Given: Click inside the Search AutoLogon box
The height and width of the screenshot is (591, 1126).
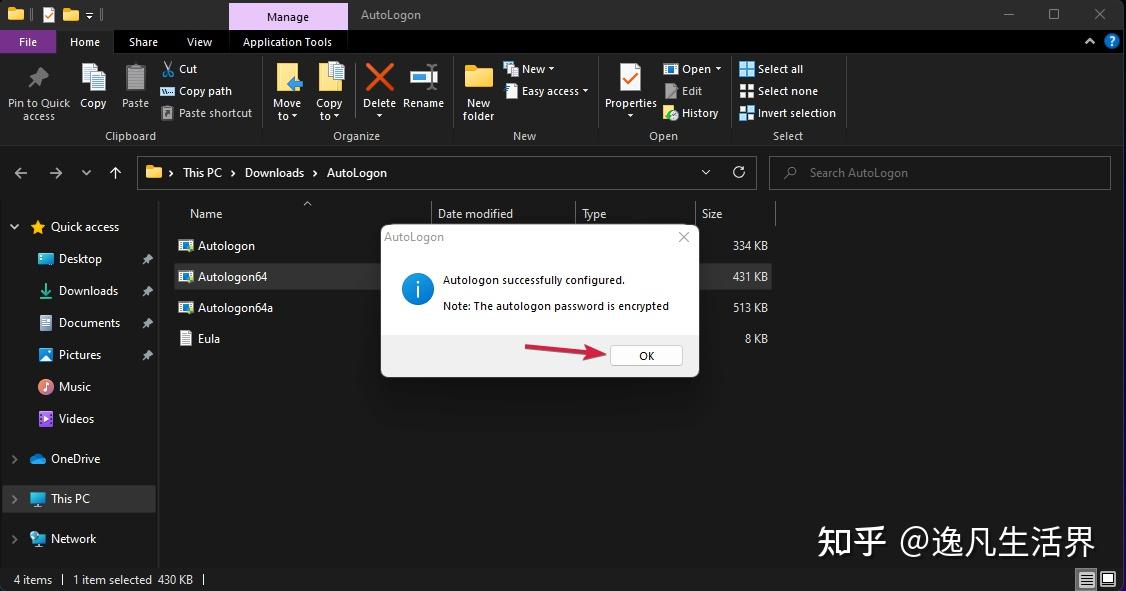Looking at the screenshot, I should [938, 172].
